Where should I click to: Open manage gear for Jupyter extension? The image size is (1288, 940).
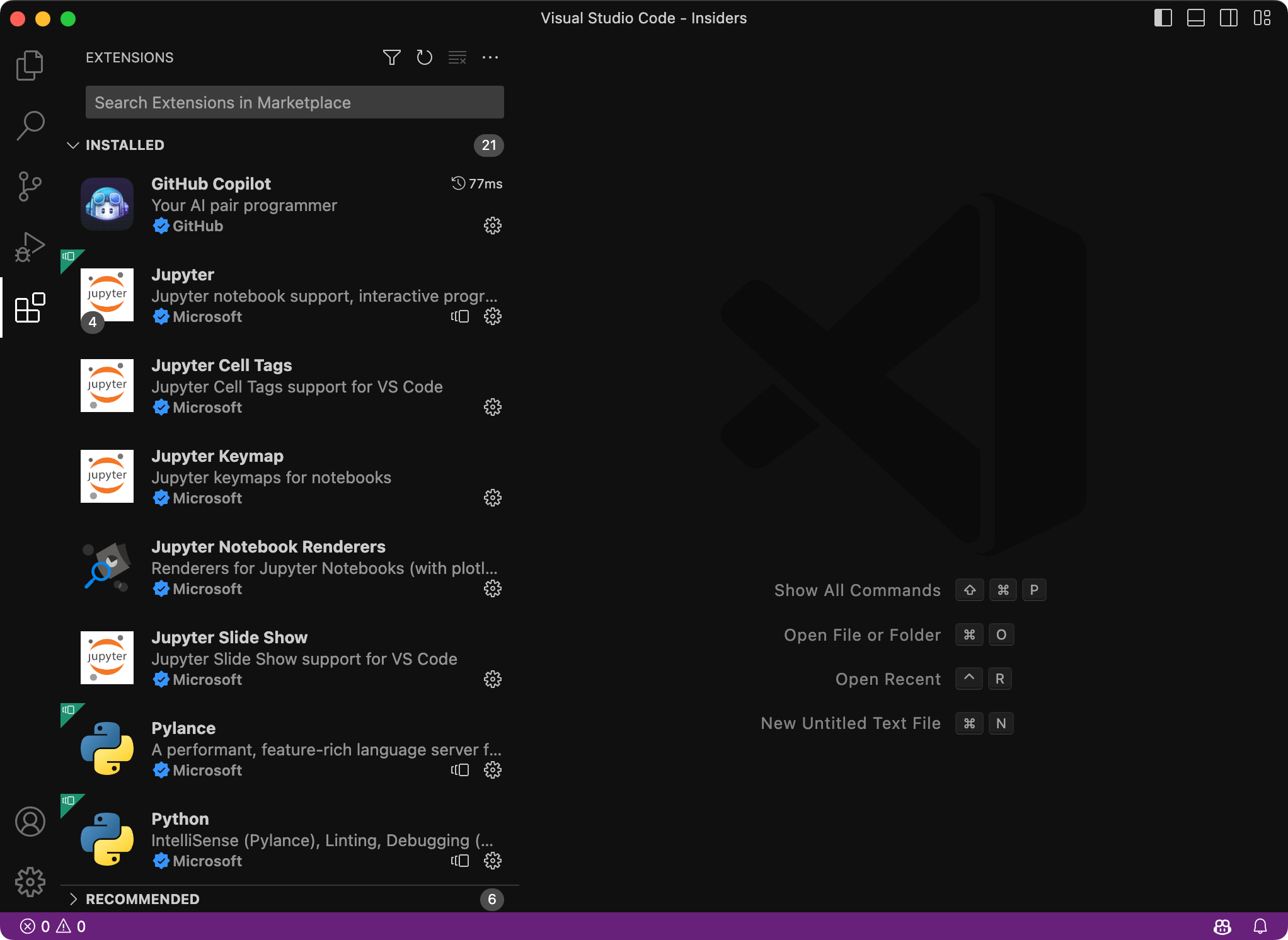pyautogui.click(x=492, y=316)
